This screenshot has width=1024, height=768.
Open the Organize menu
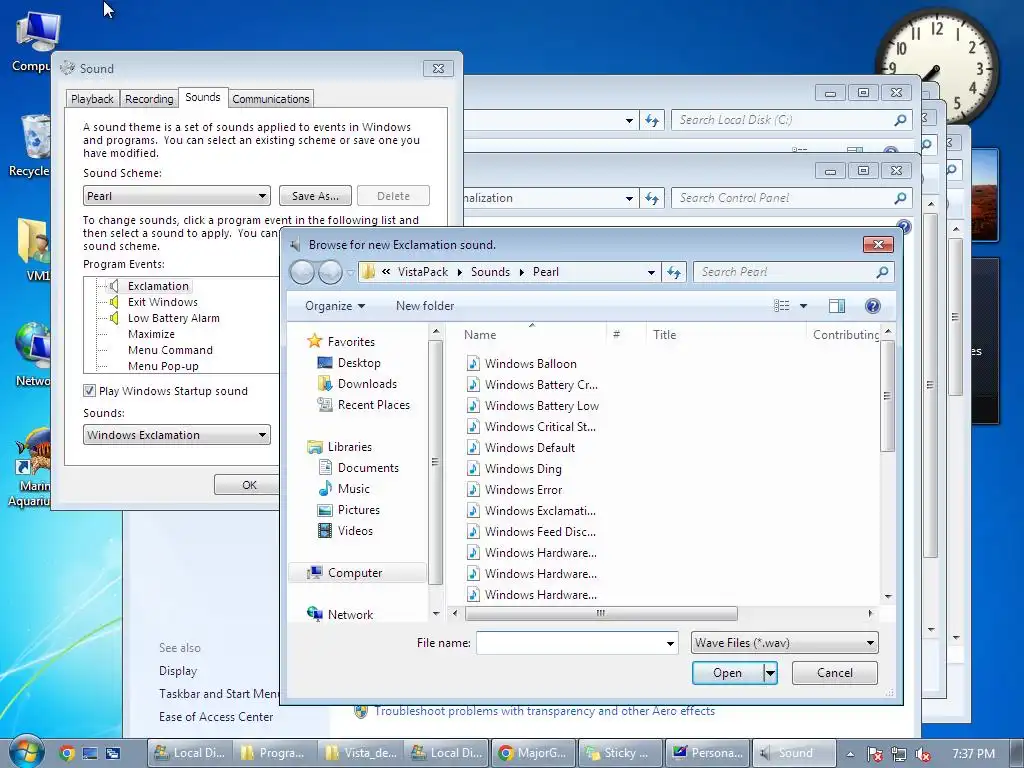pos(335,306)
